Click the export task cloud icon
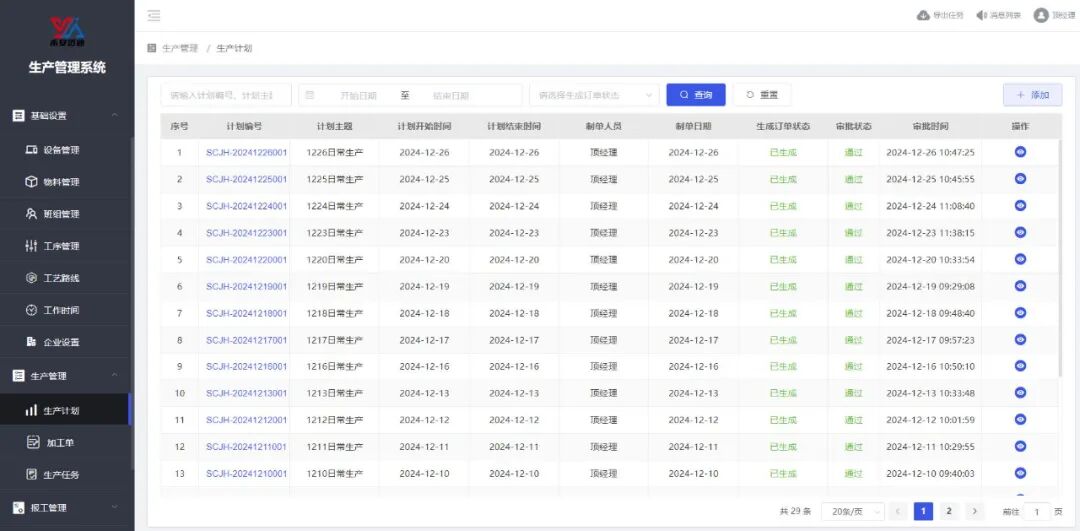Viewport: 1080px width, 531px height. (922, 15)
